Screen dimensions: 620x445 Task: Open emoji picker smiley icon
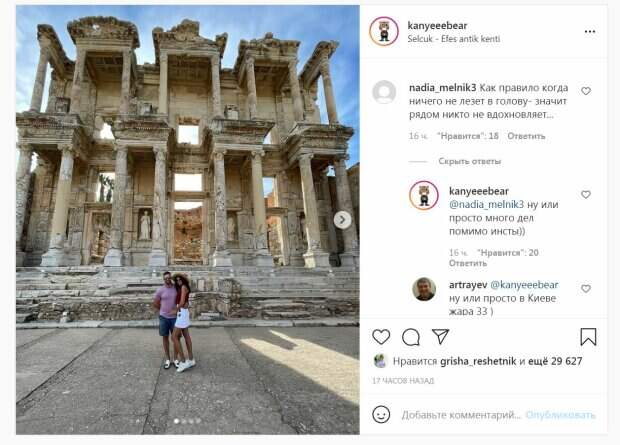381,415
